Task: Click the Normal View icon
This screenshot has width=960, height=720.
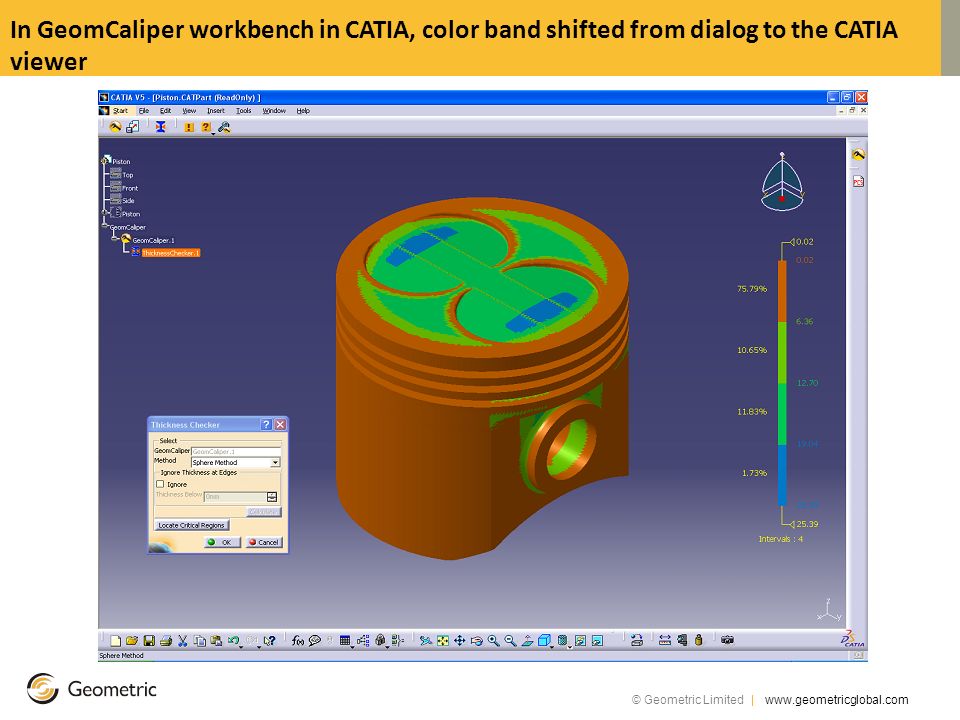Action: [x=527, y=640]
